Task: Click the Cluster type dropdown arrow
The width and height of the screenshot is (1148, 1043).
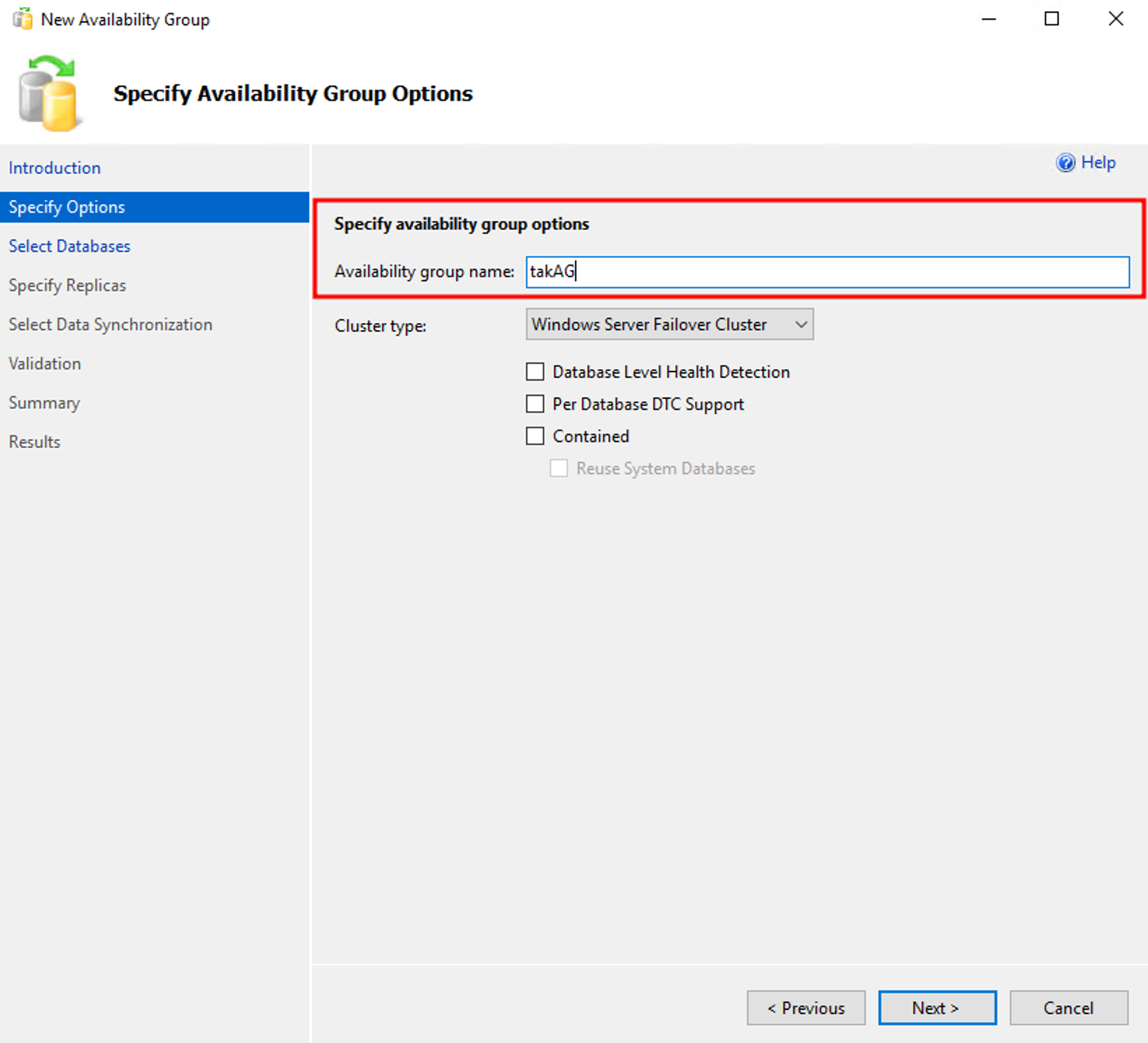Action: [x=801, y=324]
